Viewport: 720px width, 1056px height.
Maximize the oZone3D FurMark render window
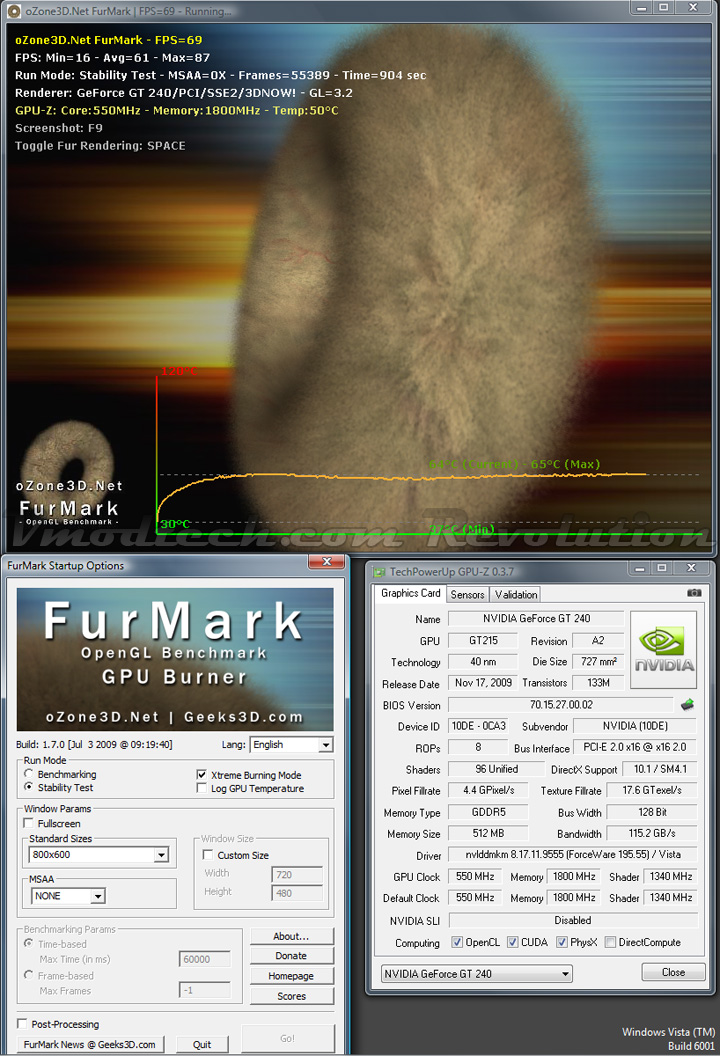click(664, 7)
